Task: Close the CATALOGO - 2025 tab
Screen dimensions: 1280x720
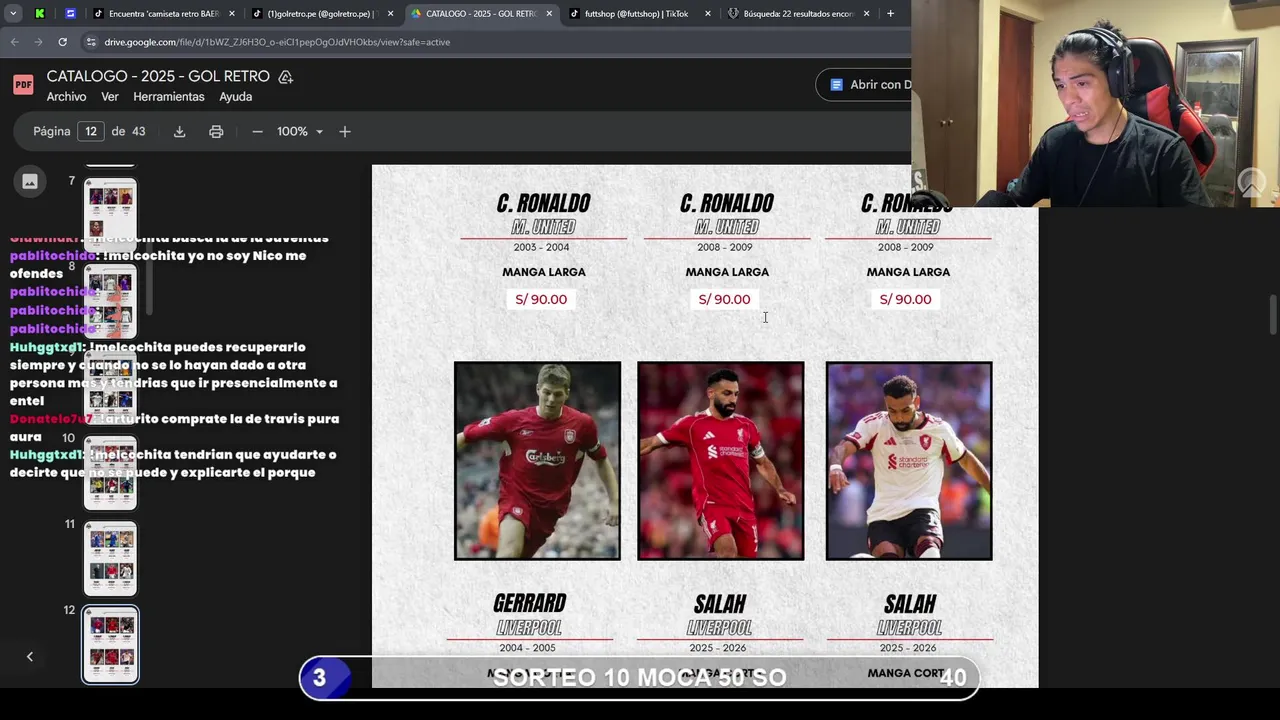Action: [549, 14]
